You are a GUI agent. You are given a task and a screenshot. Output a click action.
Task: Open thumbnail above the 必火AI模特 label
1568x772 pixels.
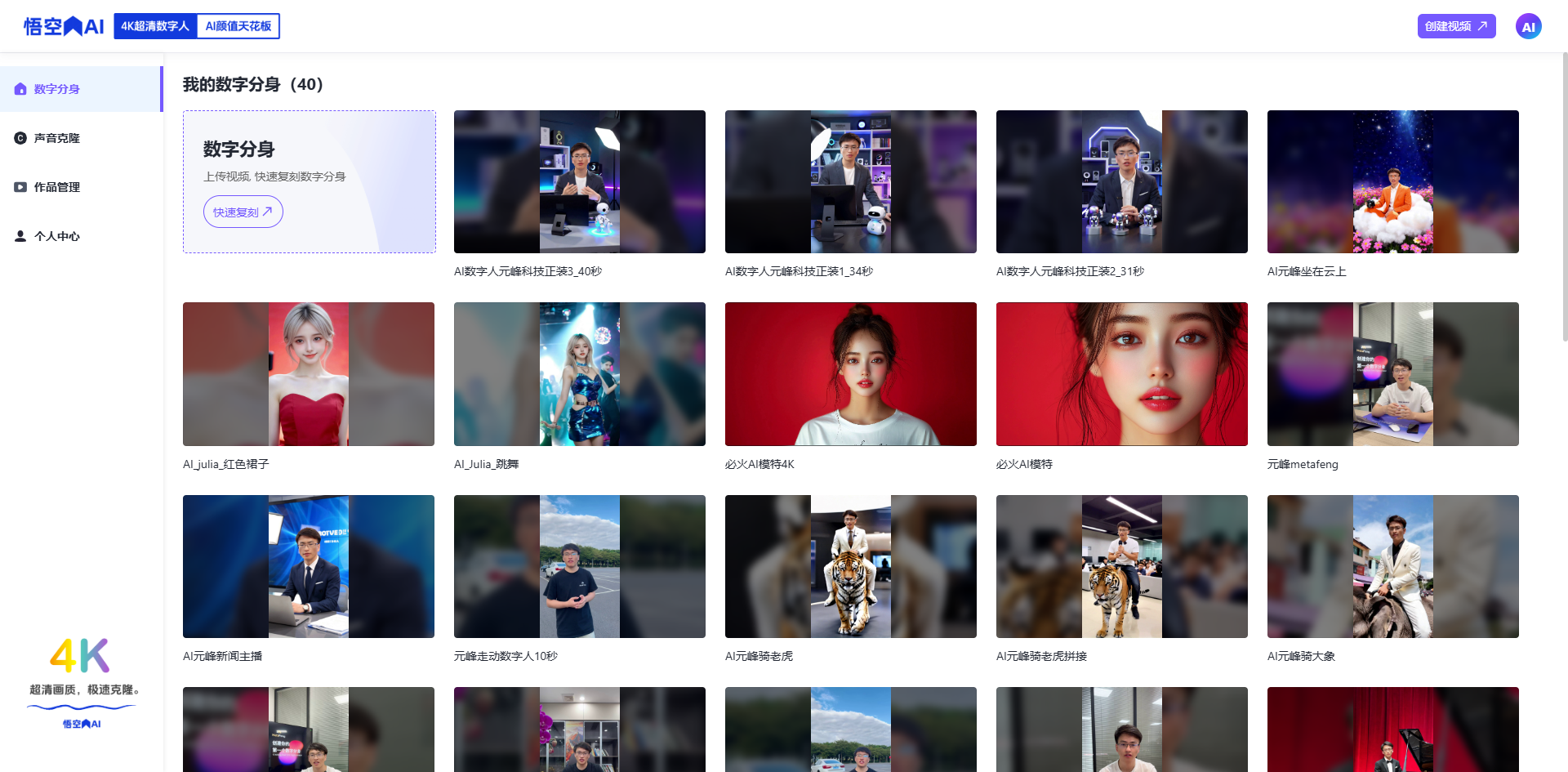click(1122, 374)
